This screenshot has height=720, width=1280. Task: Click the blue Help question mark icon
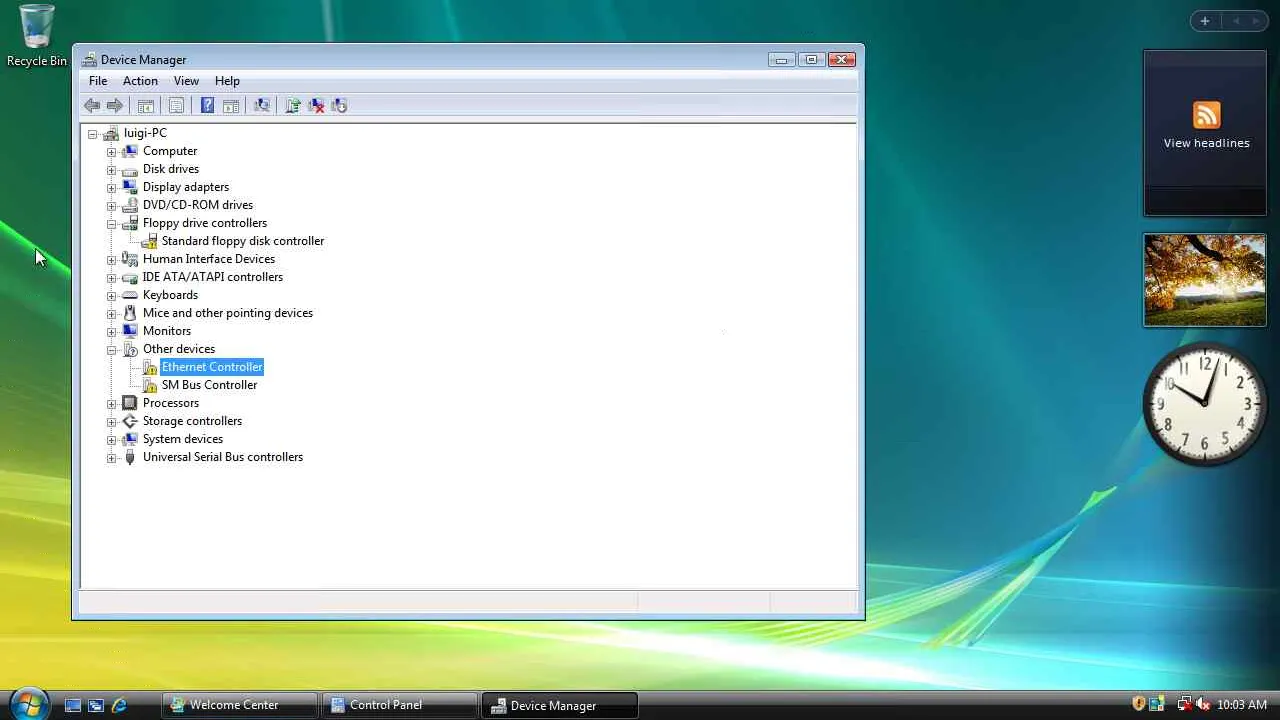tap(207, 106)
